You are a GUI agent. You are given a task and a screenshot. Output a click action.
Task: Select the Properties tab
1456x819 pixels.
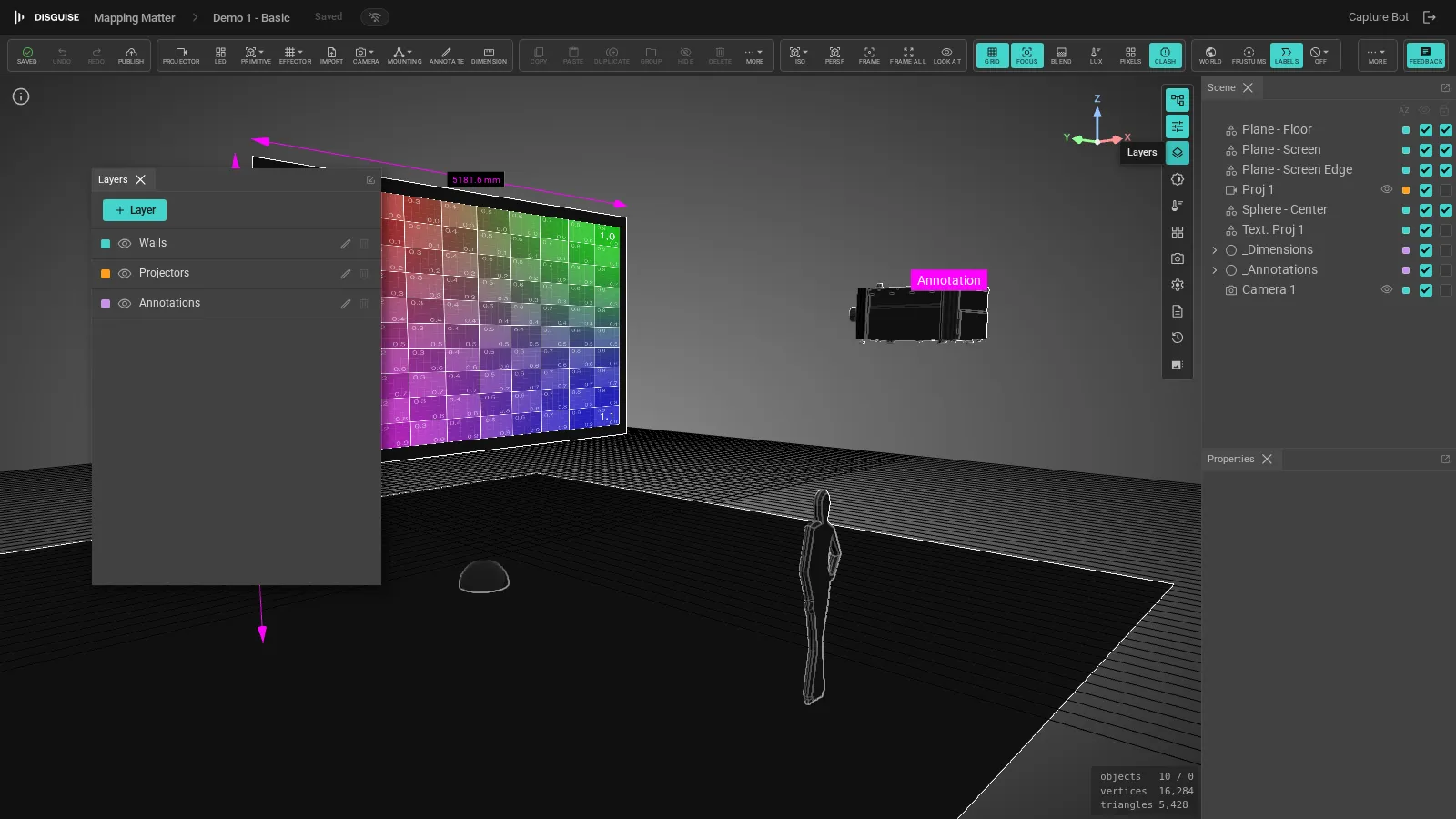click(x=1230, y=460)
